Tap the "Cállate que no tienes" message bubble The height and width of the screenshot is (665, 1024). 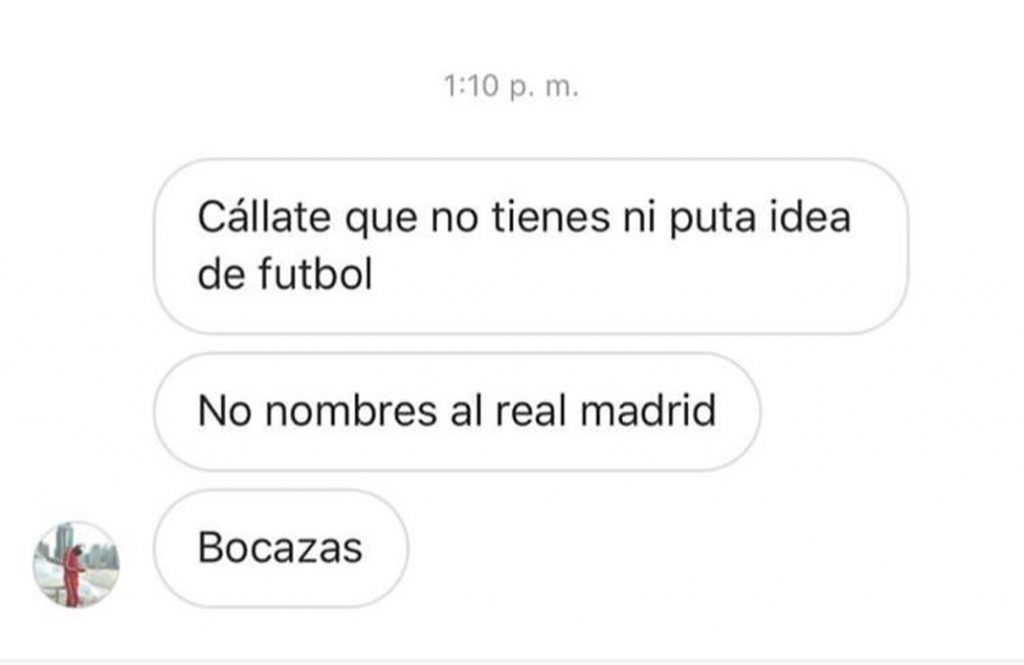click(531, 246)
